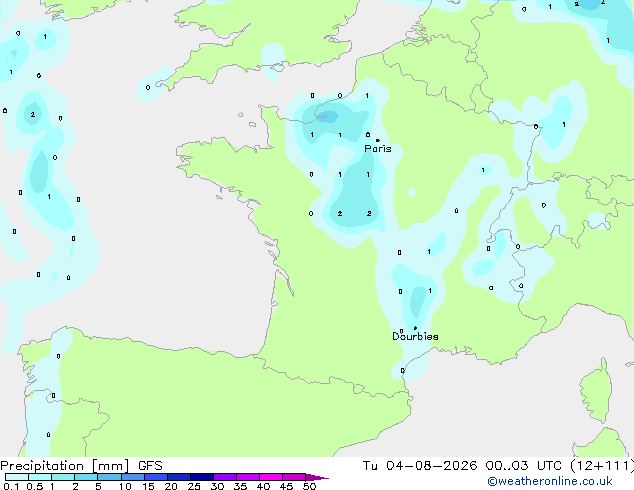Image resolution: width=634 pixels, height=490 pixels.
Task: Click the '0.1' legend scale label
Action: pyautogui.click(x=11, y=486)
